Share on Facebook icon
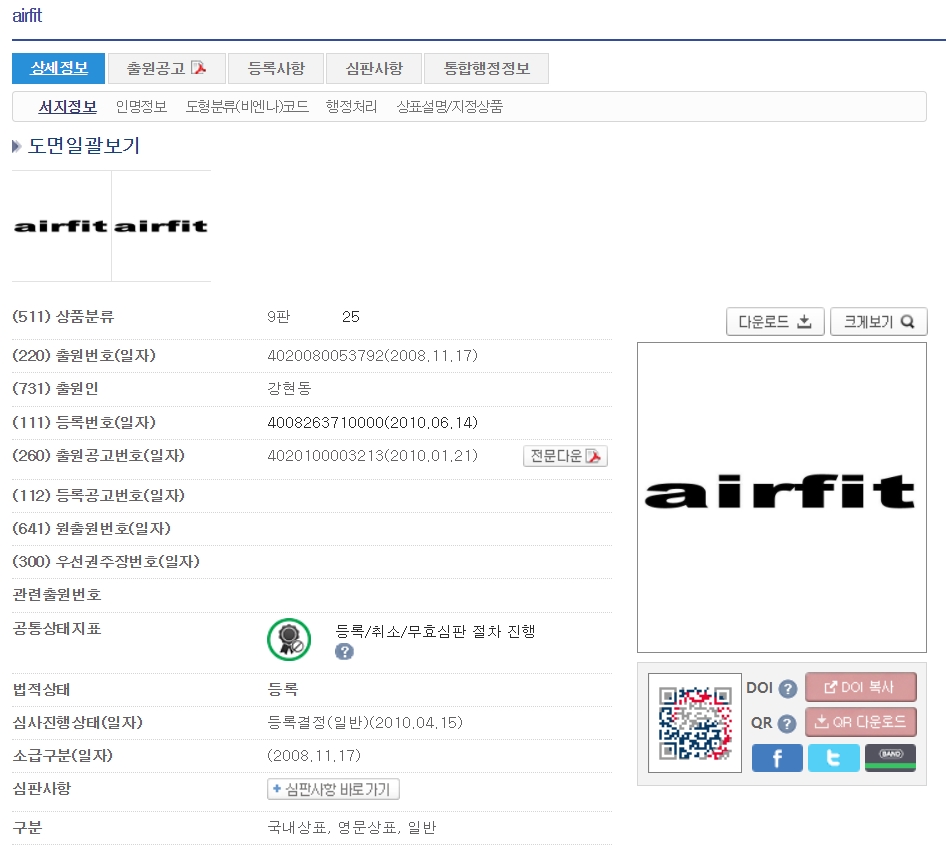Image resolution: width=946 pixels, height=850 pixels. click(777, 758)
